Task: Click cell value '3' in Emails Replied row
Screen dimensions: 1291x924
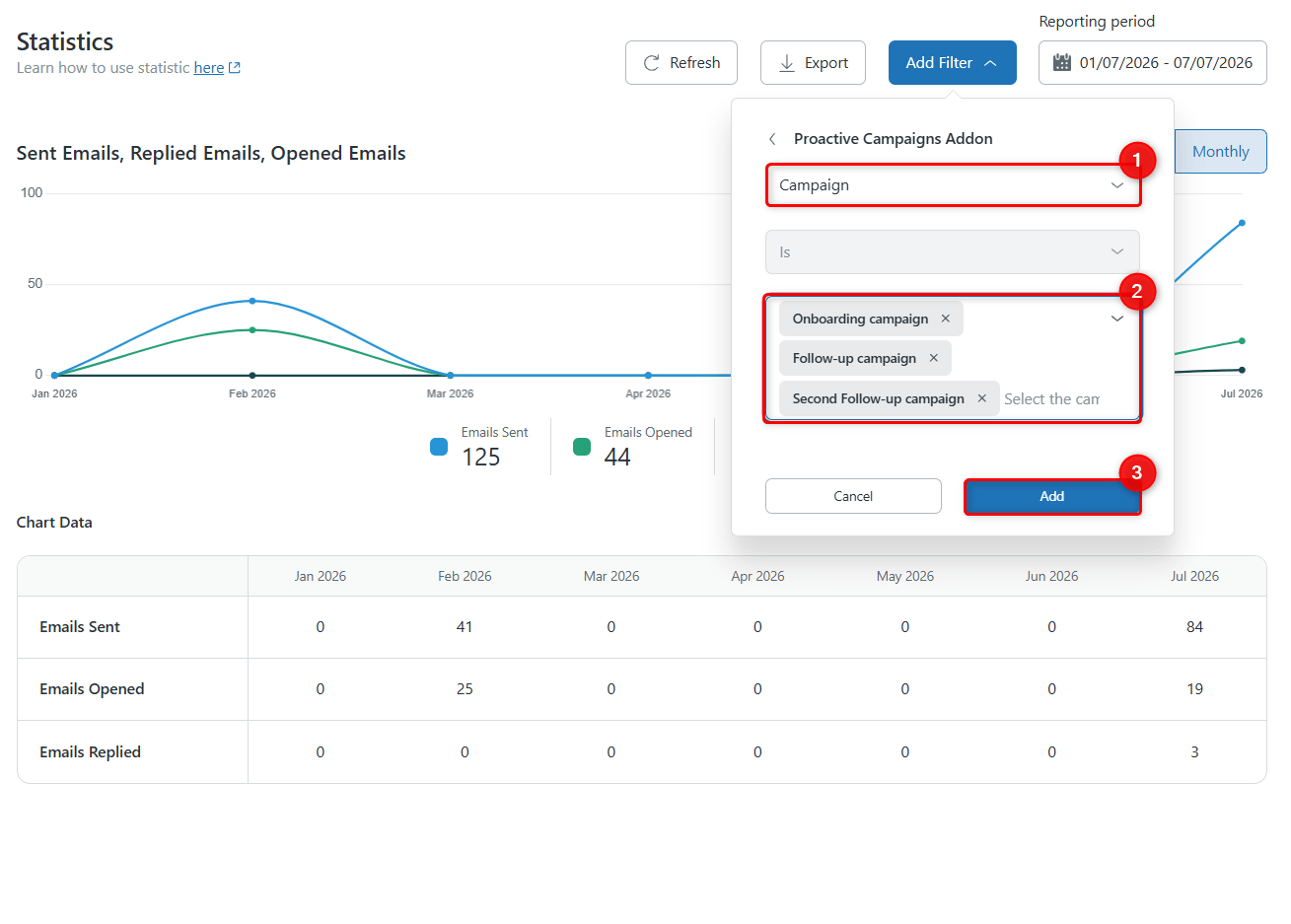Action: 1194,751
